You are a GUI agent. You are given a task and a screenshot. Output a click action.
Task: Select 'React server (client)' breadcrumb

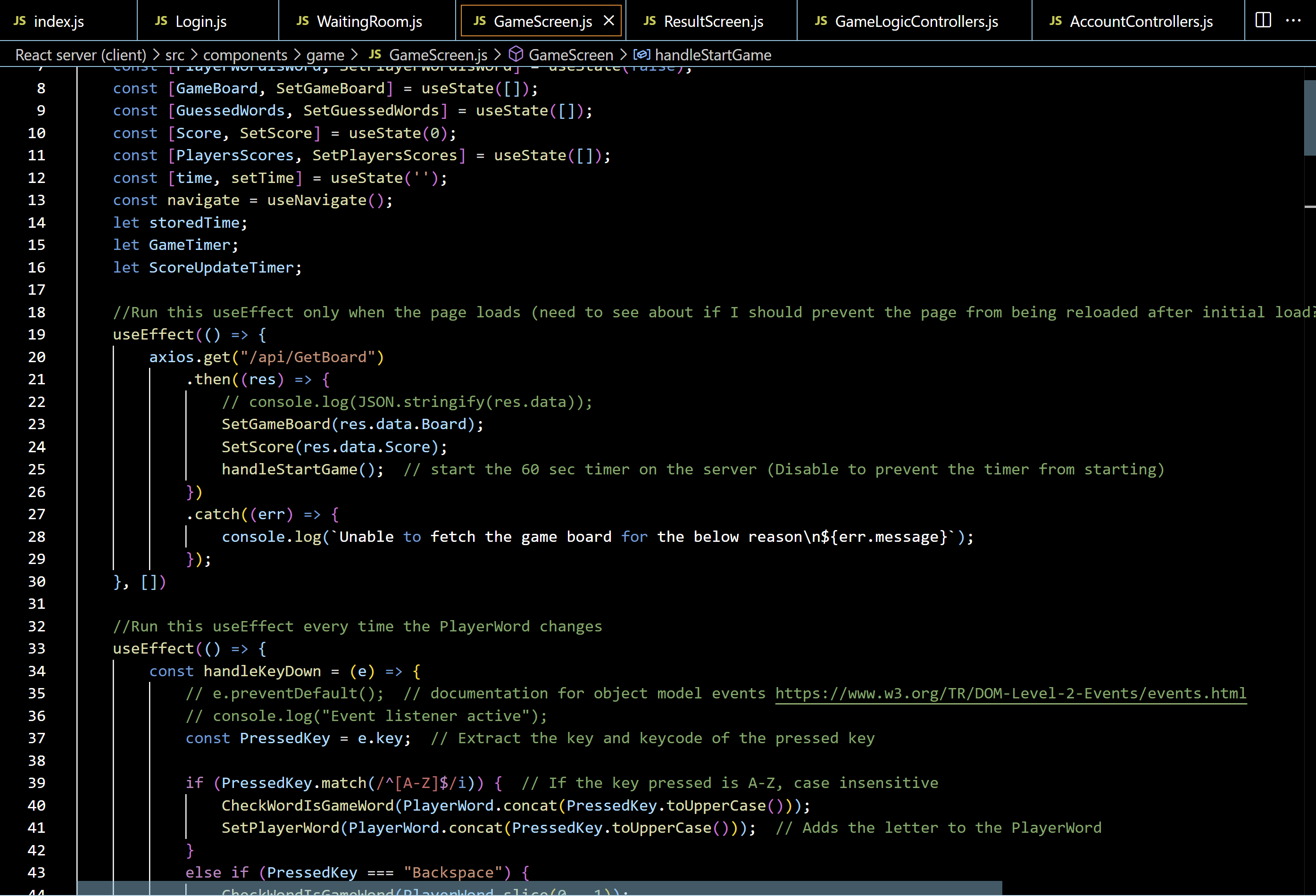tap(80, 55)
